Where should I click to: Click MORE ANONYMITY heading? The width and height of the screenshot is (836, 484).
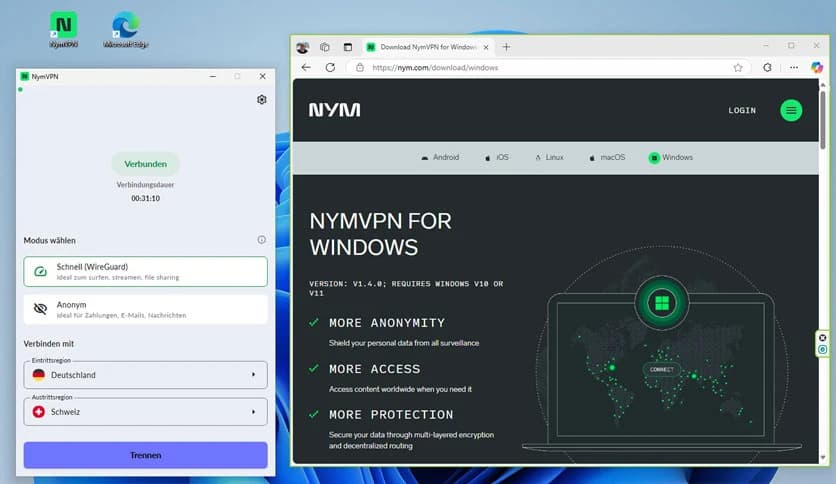(387, 323)
